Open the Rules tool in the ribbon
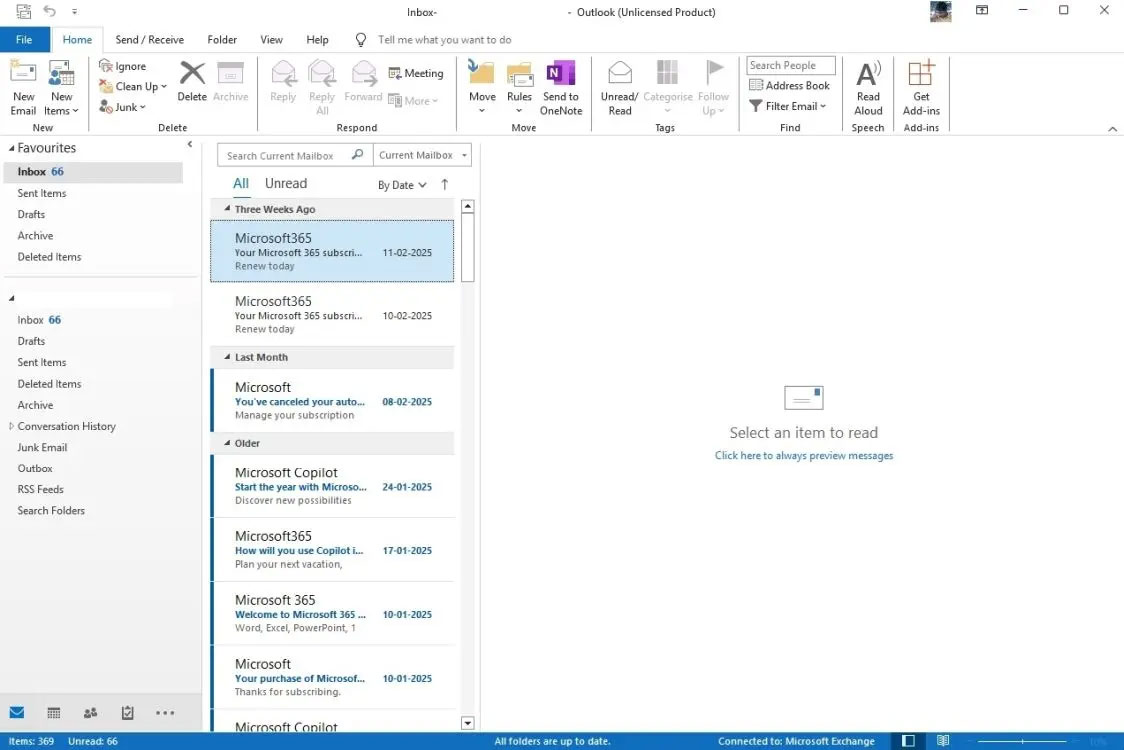The image size is (1124, 750). point(519,85)
